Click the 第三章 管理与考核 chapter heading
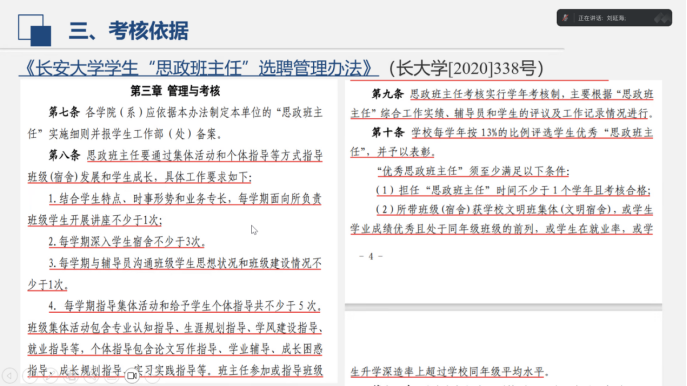 [x=175, y=91]
